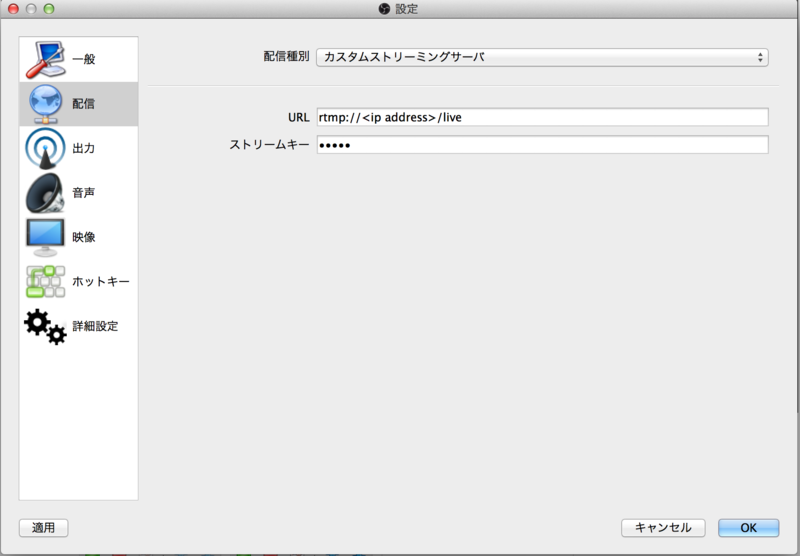Click the キャンセル button
The image size is (800, 556).
pyautogui.click(x=663, y=527)
